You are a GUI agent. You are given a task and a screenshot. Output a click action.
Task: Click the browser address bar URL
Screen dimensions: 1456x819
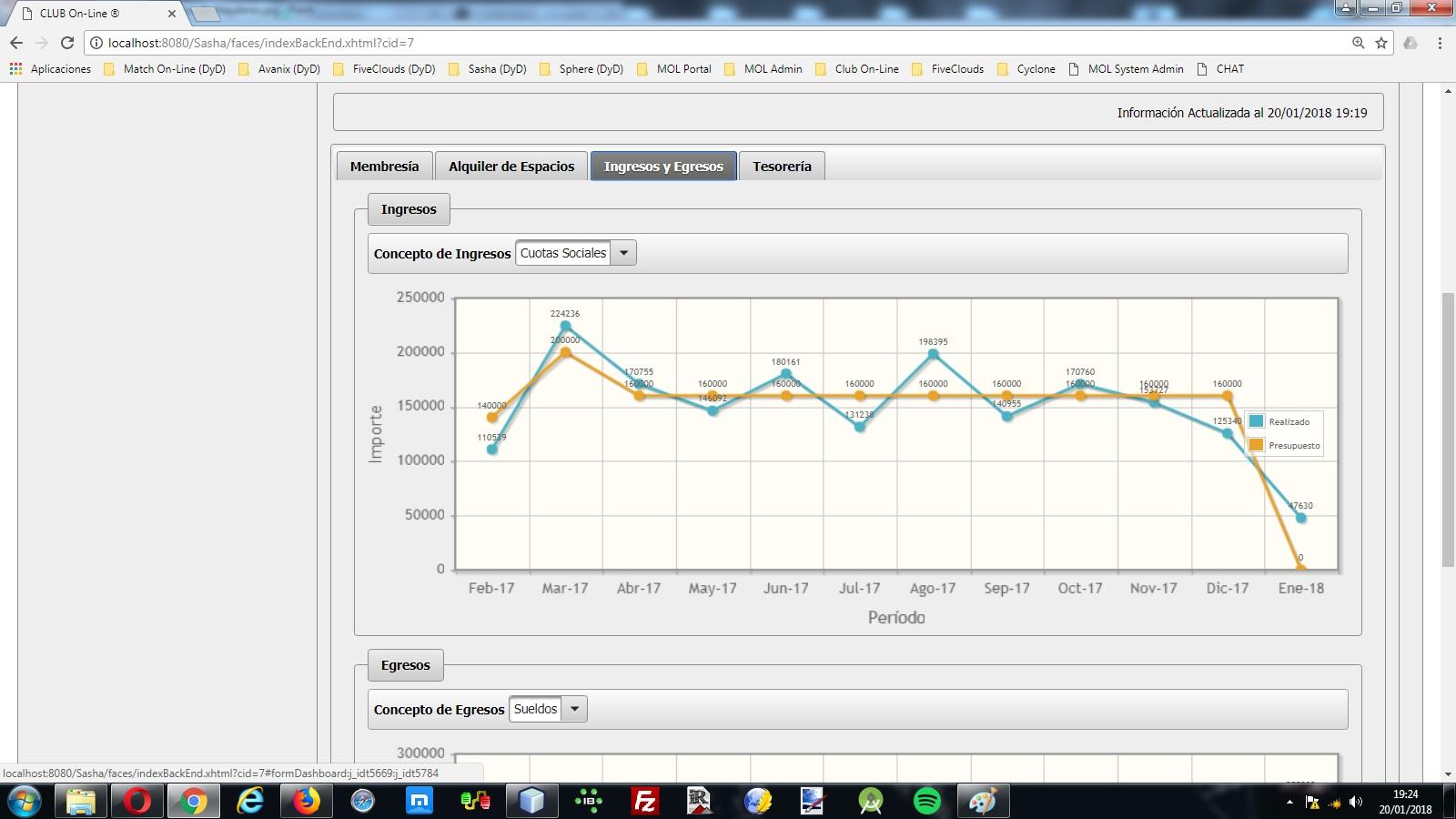pyautogui.click(x=260, y=43)
